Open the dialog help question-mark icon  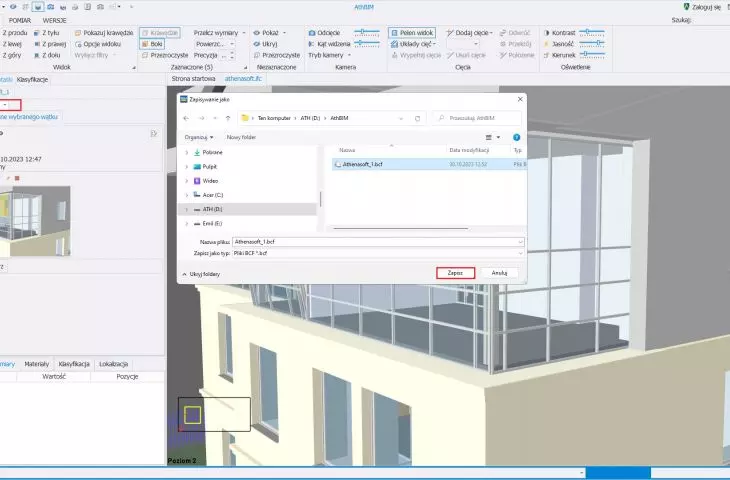point(516,137)
